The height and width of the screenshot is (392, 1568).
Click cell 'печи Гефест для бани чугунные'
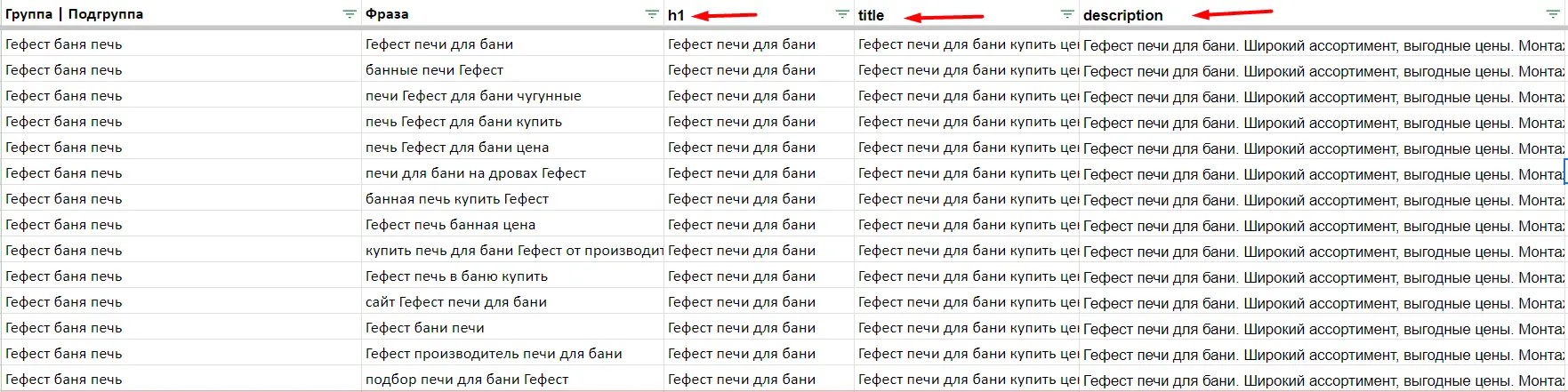pos(473,96)
